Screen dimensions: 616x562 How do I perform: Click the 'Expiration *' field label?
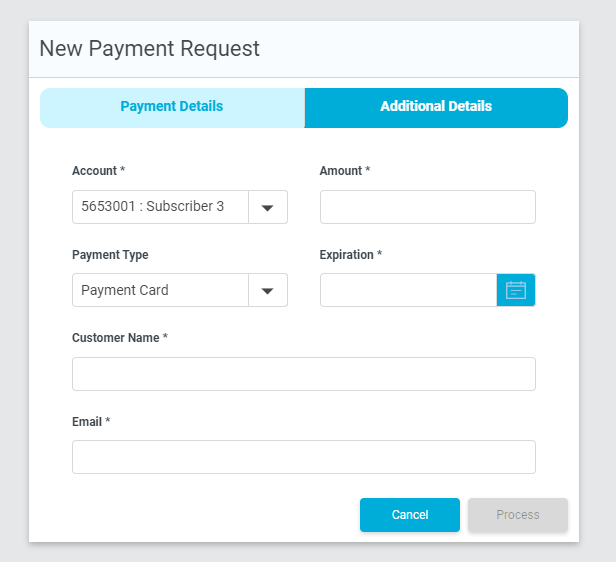coord(351,255)
